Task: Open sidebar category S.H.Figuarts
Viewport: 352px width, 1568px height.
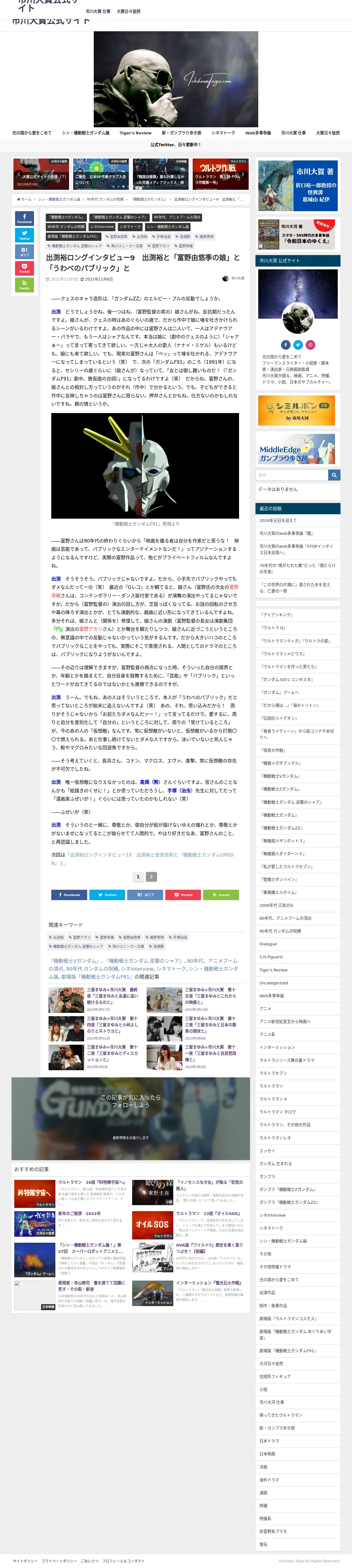Action: tap(298, 957)
